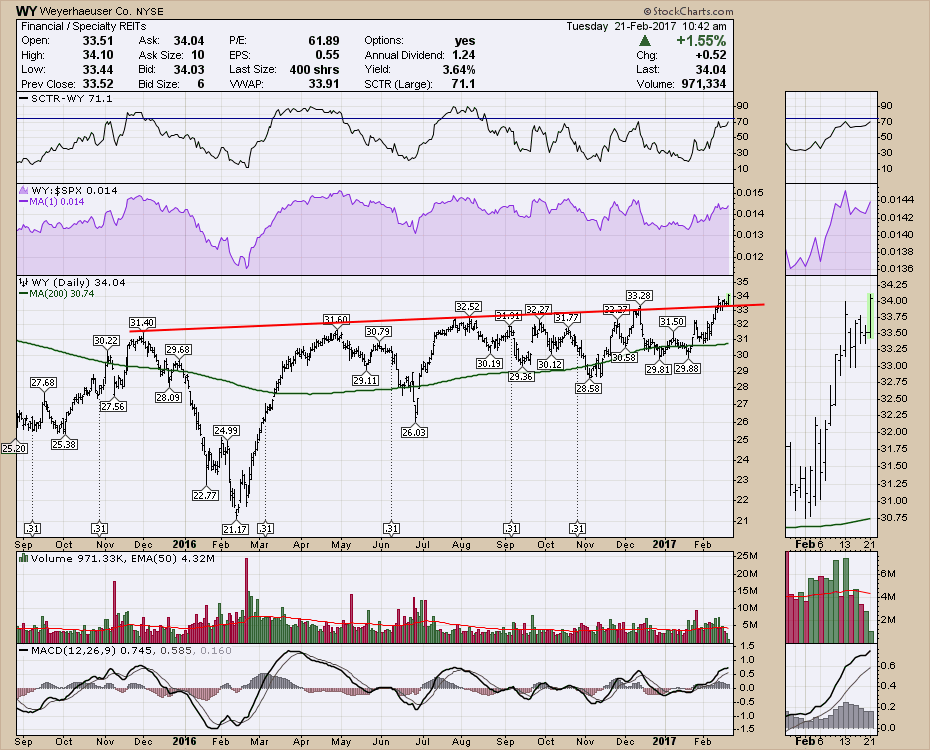Screen dimensions: 930x750
Task: Click the EPS value 0.55
Action: [x=327, y=55]
